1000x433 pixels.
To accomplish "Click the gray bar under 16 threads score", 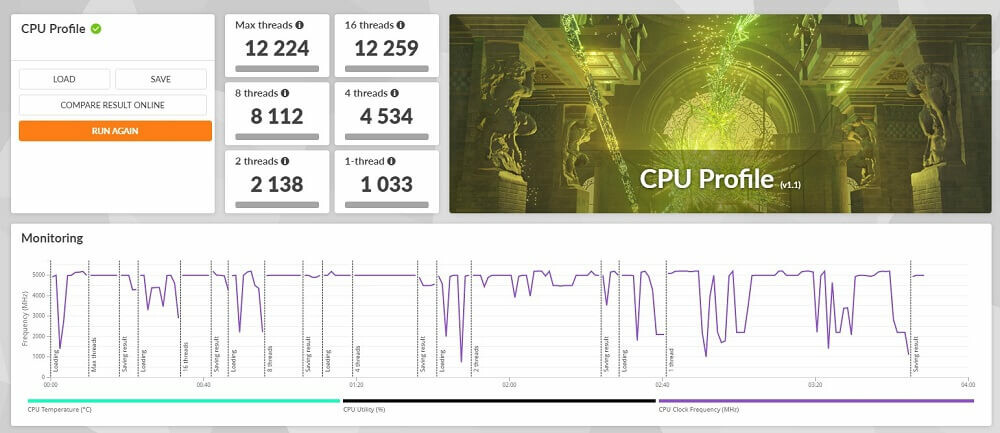I will pyautogui.click(x=386, y=69).
